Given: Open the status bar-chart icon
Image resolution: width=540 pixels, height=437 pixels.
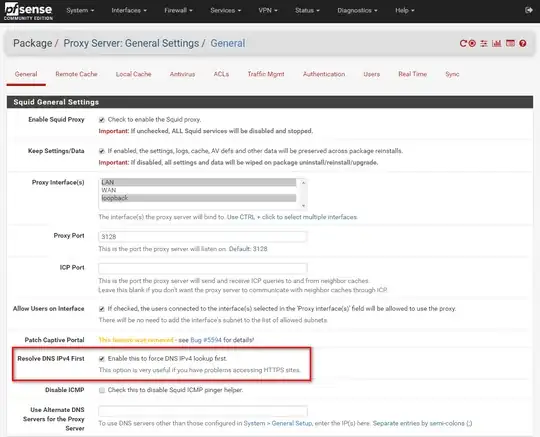Looking at the screenshot, I should pyautogui.click(x=497, y=43).
